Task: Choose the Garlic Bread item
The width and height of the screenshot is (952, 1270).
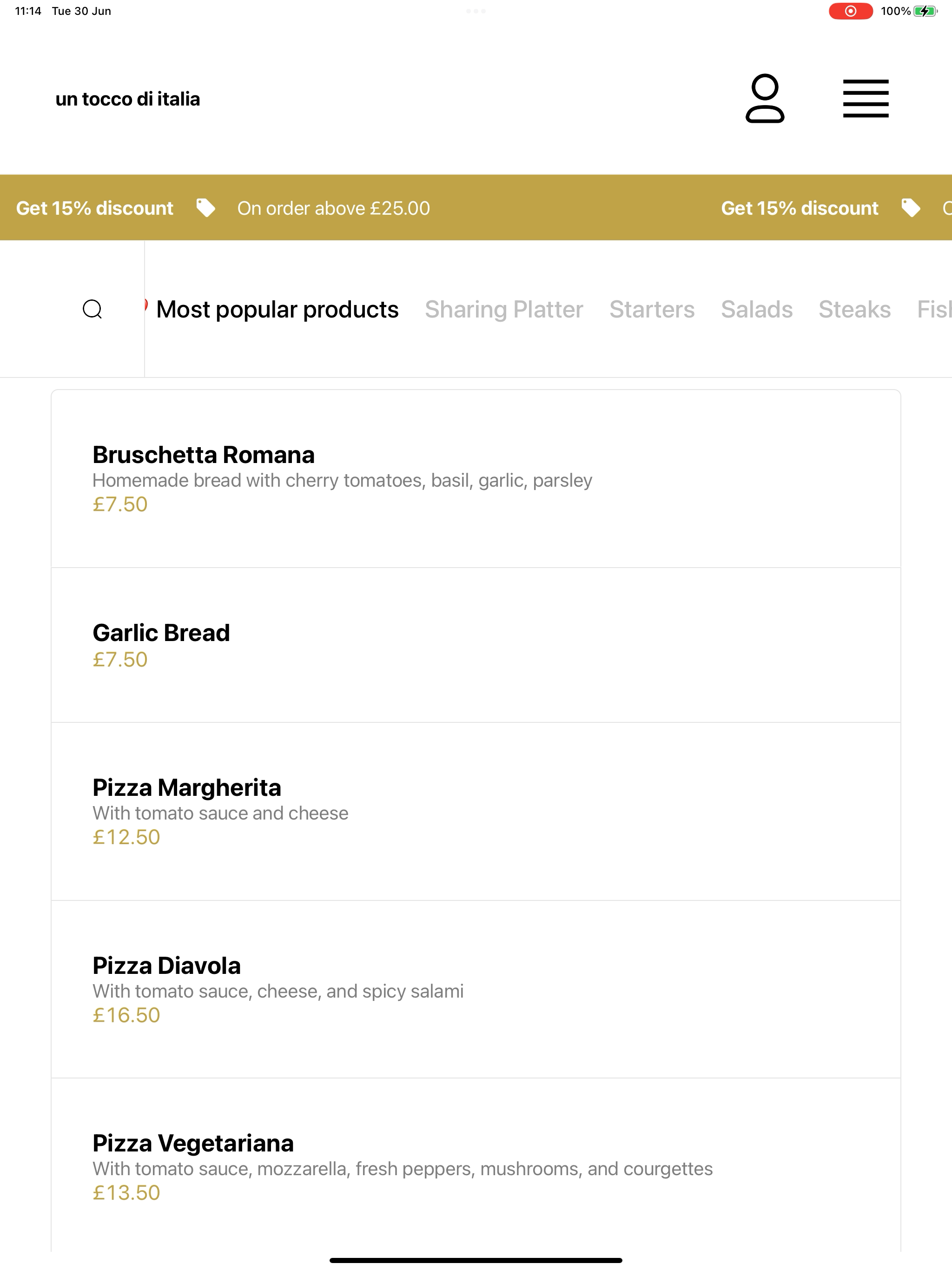Action: coord(476,645)
